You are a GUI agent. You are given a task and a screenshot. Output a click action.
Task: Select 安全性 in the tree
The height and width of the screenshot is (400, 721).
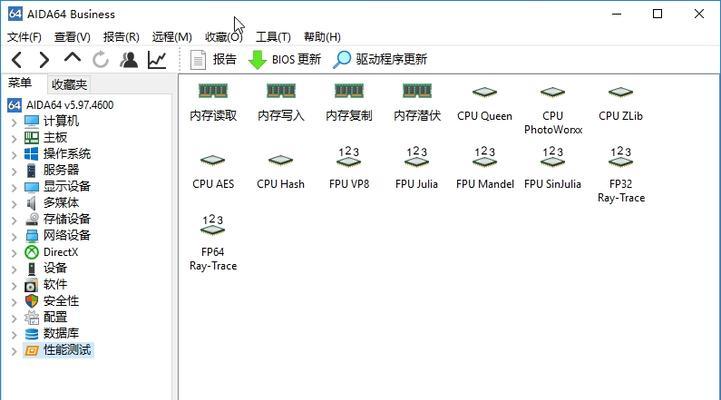tap(52, 301)
